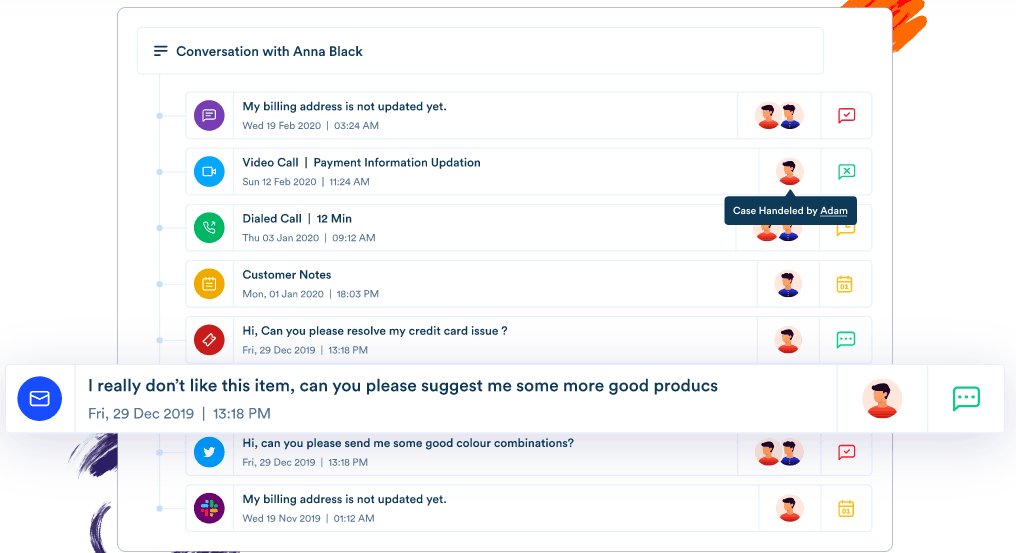Toggle green crossed status on Video Call row

click(846, 171)
